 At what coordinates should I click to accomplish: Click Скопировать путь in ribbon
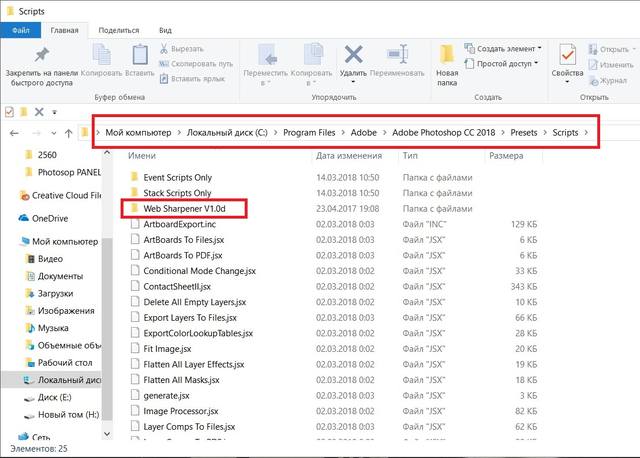pos(196,64)
